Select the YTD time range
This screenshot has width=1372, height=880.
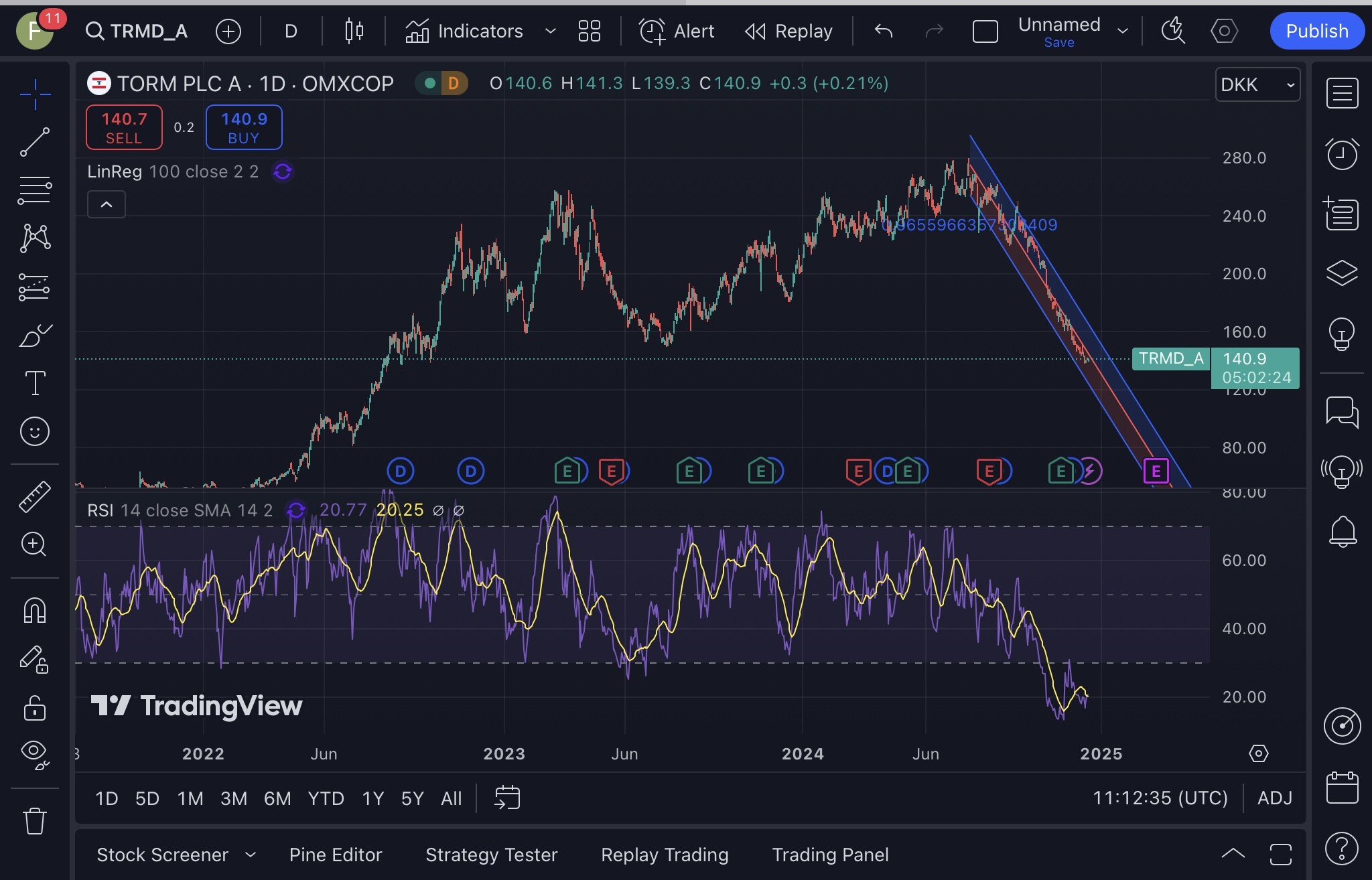point(326,798)
